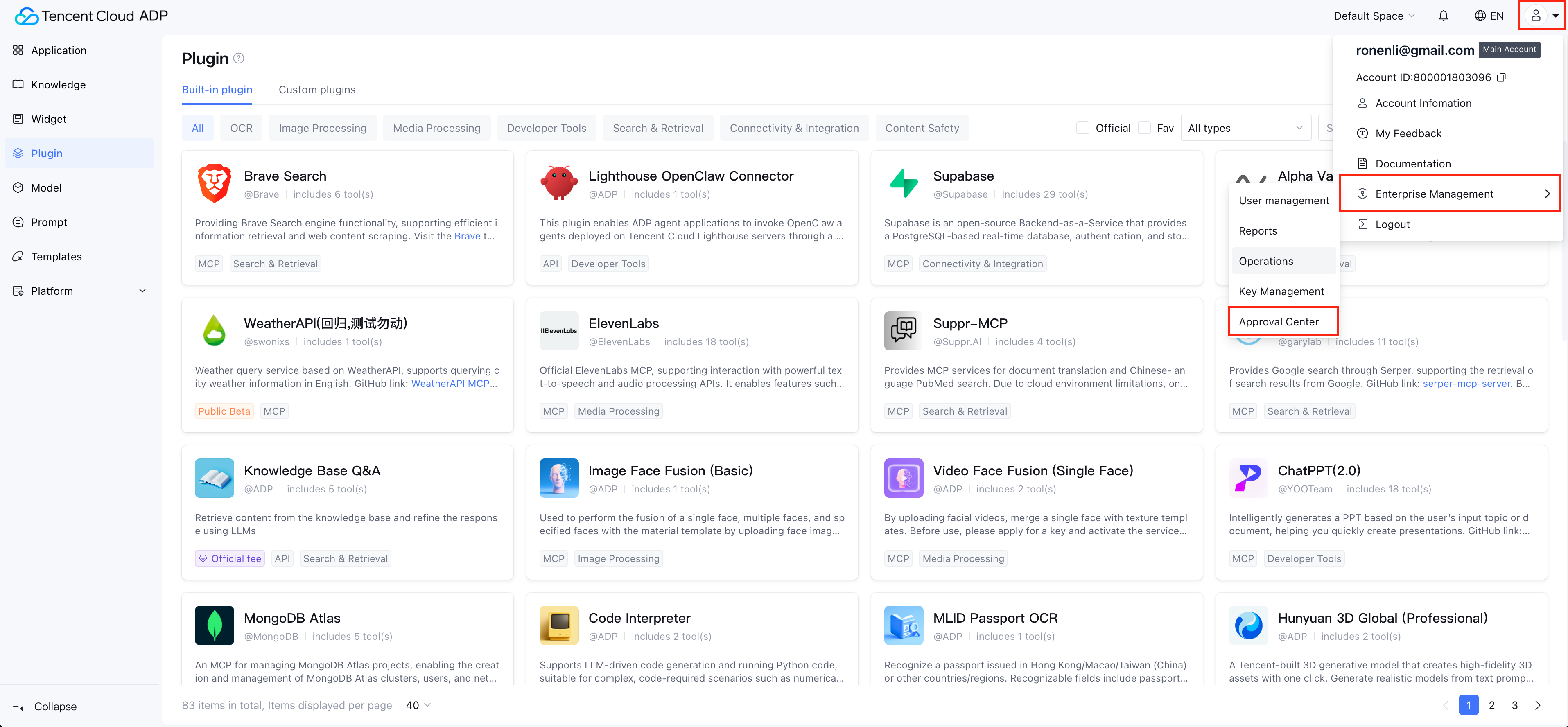1568x727 pixels.
Task: Go to page 2 of plugins
Action: (x=1491, y=705)
